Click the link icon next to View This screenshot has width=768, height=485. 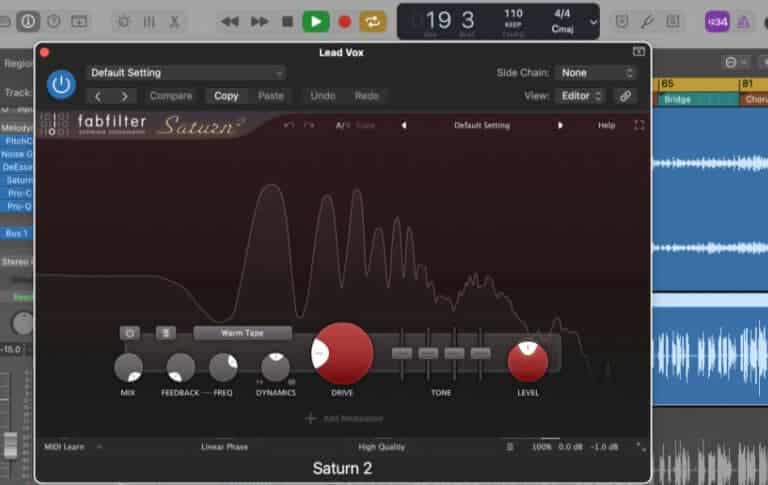[625, 96]
